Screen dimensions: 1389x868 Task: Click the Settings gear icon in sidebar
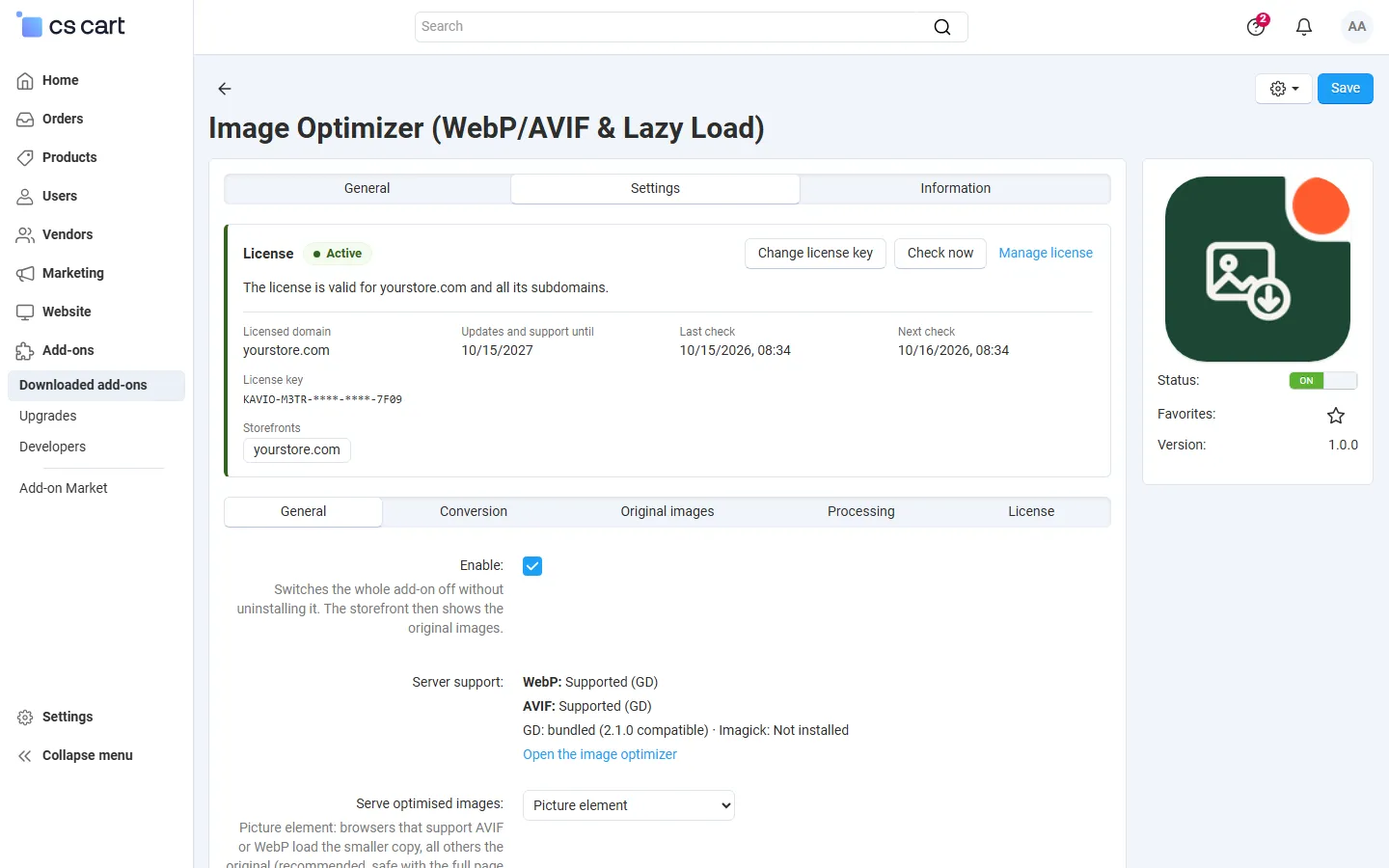25,718
